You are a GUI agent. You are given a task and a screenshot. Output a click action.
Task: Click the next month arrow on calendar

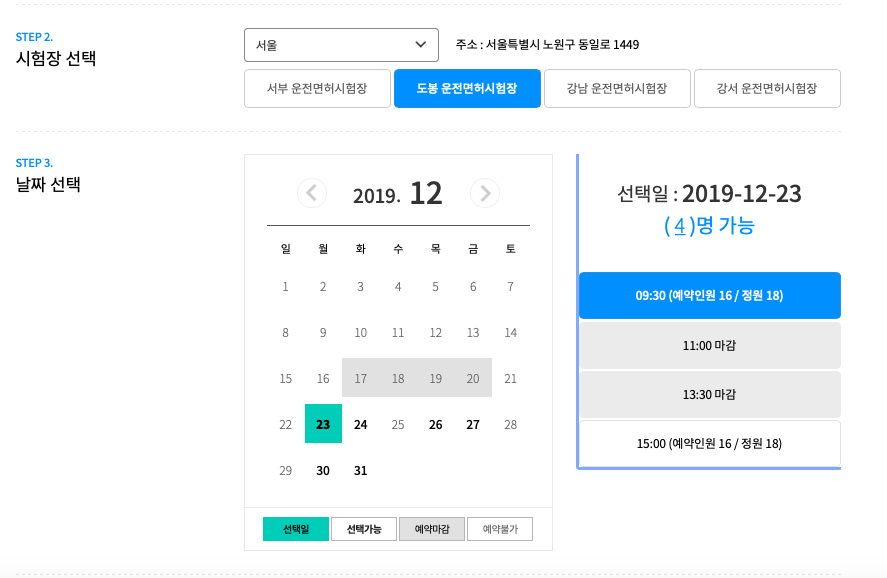[485, 193]
